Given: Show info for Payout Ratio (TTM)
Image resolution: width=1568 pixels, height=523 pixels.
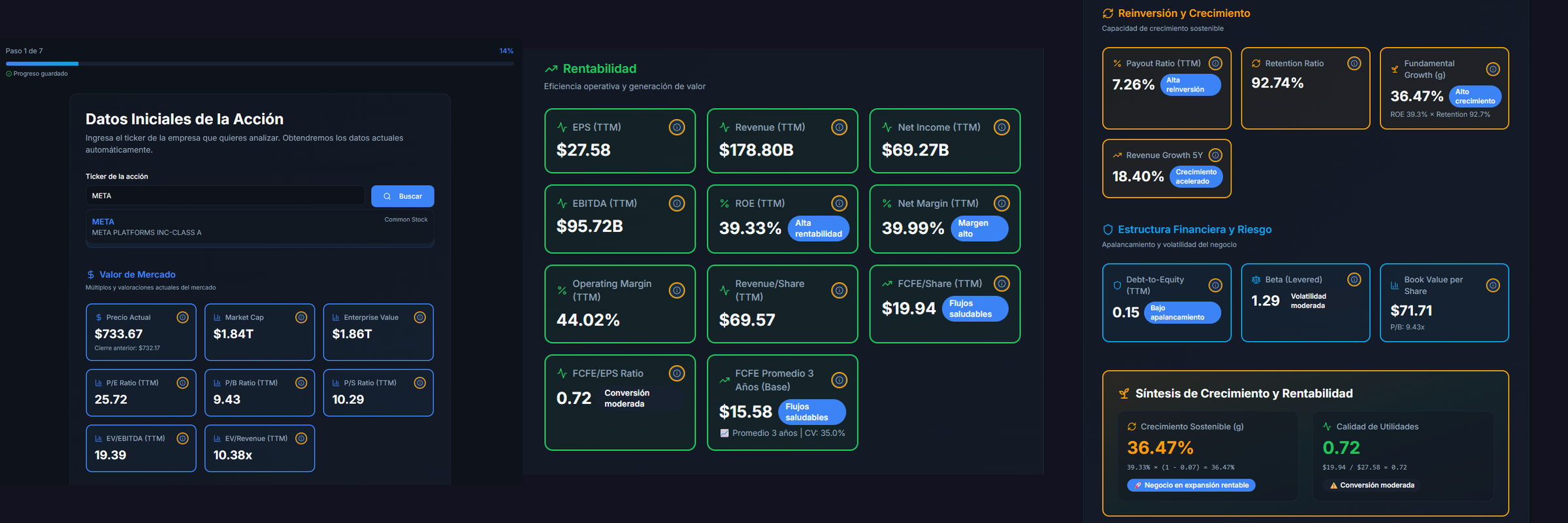Looking at the screenshot, I should 1215,63.
